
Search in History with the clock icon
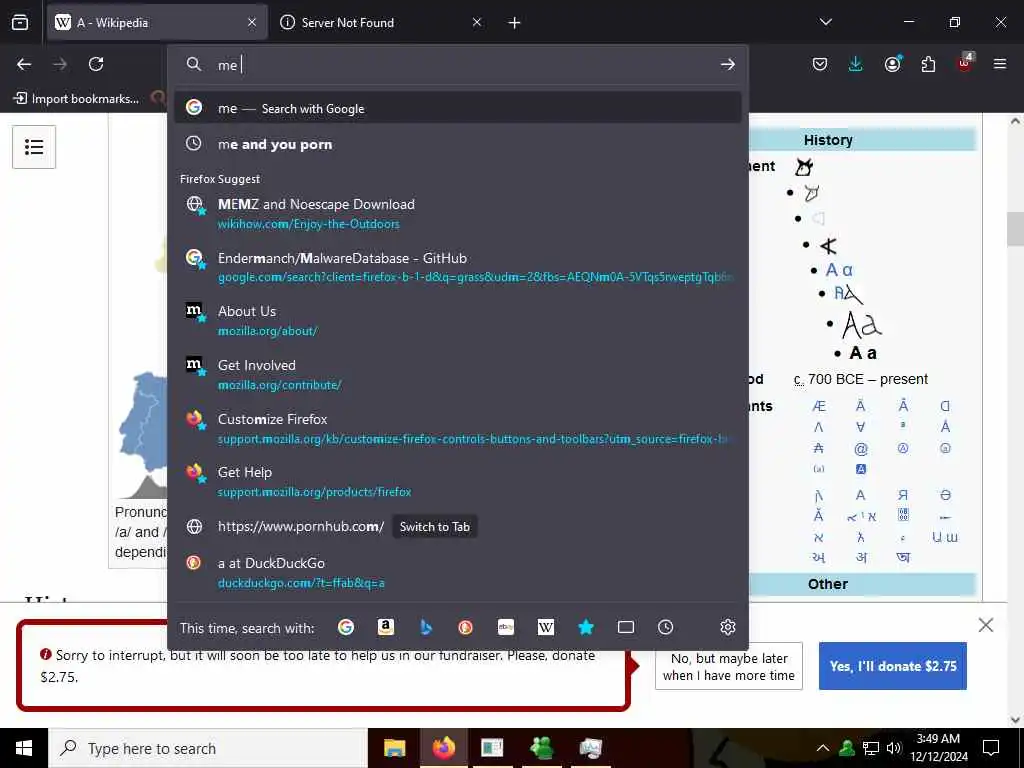click(665, 627)
